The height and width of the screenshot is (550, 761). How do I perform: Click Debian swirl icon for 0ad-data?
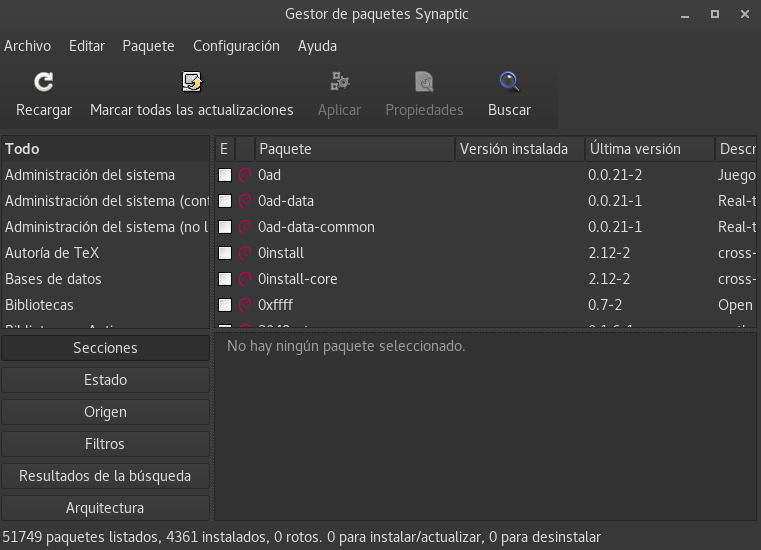click(245, 201)
